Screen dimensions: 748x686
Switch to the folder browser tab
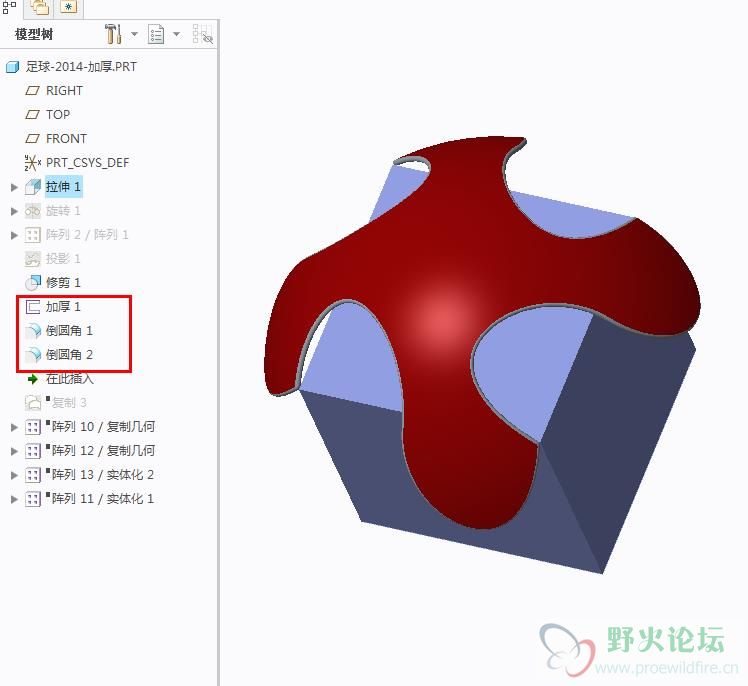[39, 7]
